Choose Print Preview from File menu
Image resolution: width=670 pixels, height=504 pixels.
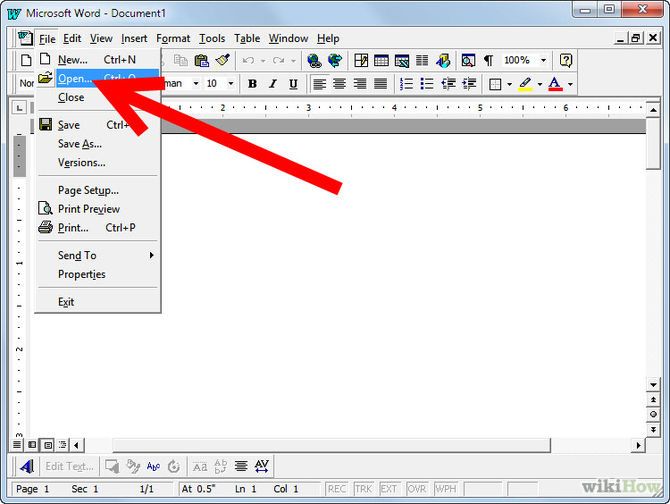pos(98,209)
